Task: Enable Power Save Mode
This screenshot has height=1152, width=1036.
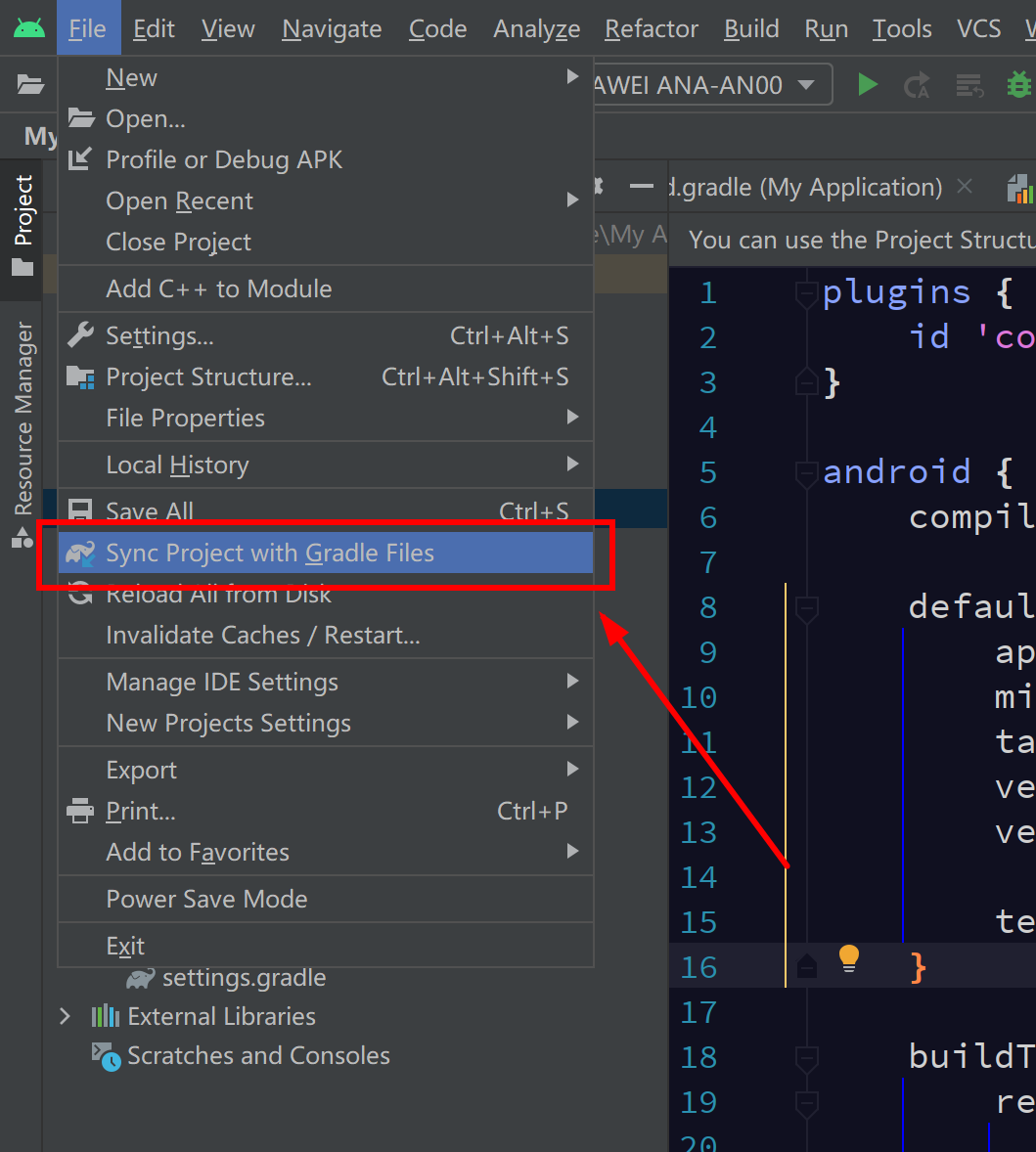Action: (x=206, y=899)
